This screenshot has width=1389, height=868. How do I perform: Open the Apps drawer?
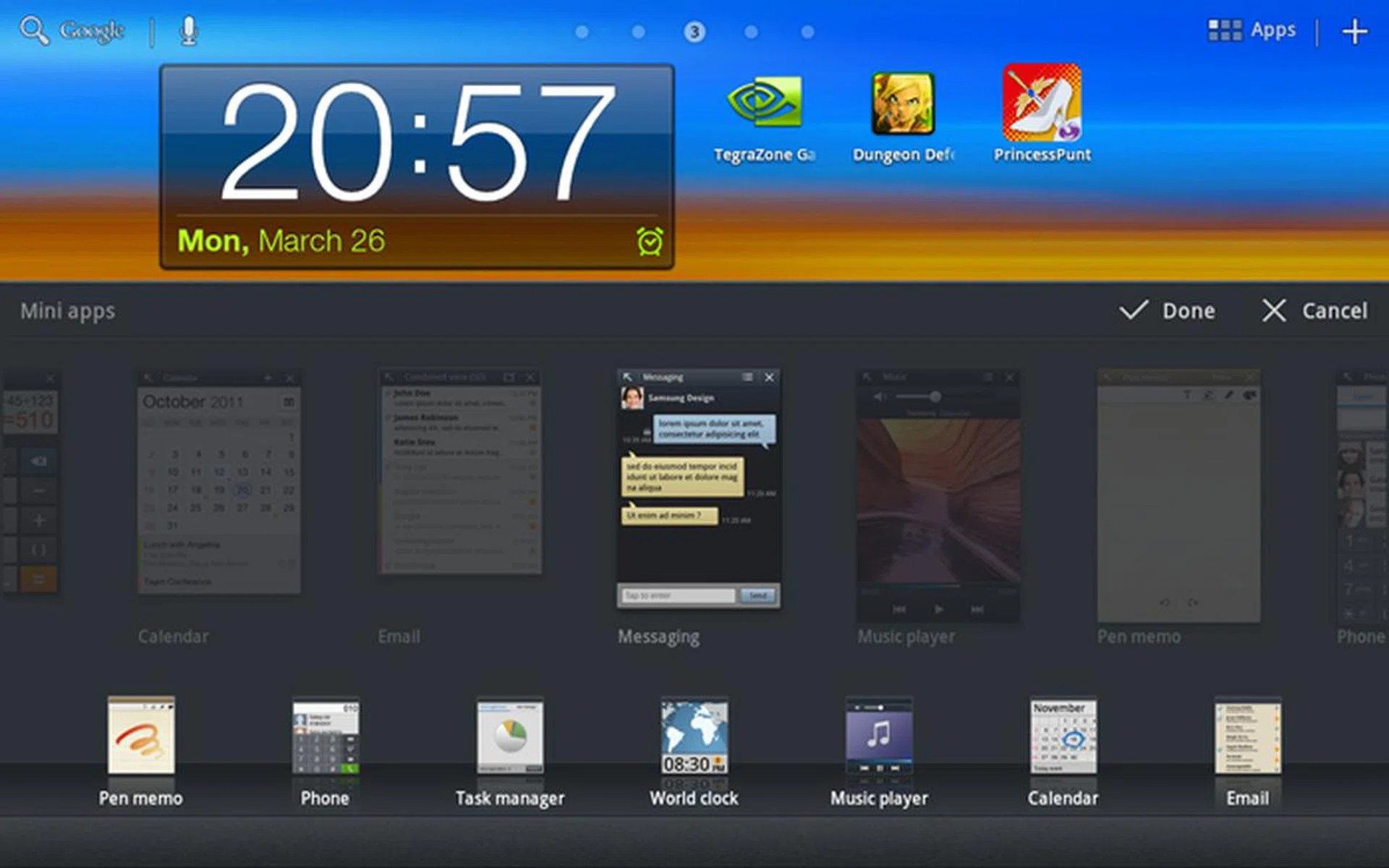coord(1252,30)
